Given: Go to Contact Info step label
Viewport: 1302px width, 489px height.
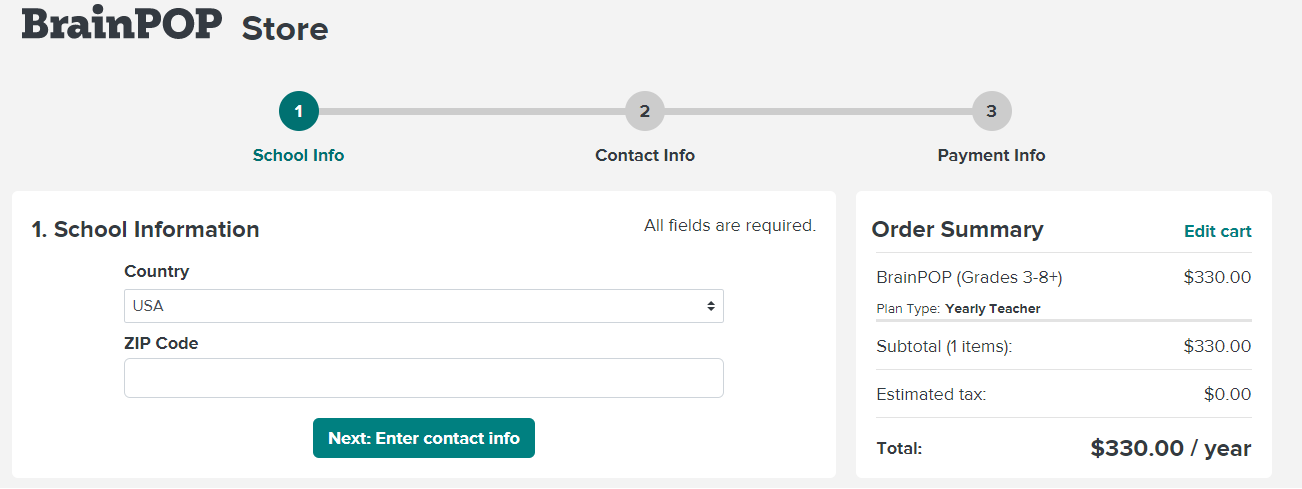Looking at the screenshot, I should pos(645,155).
